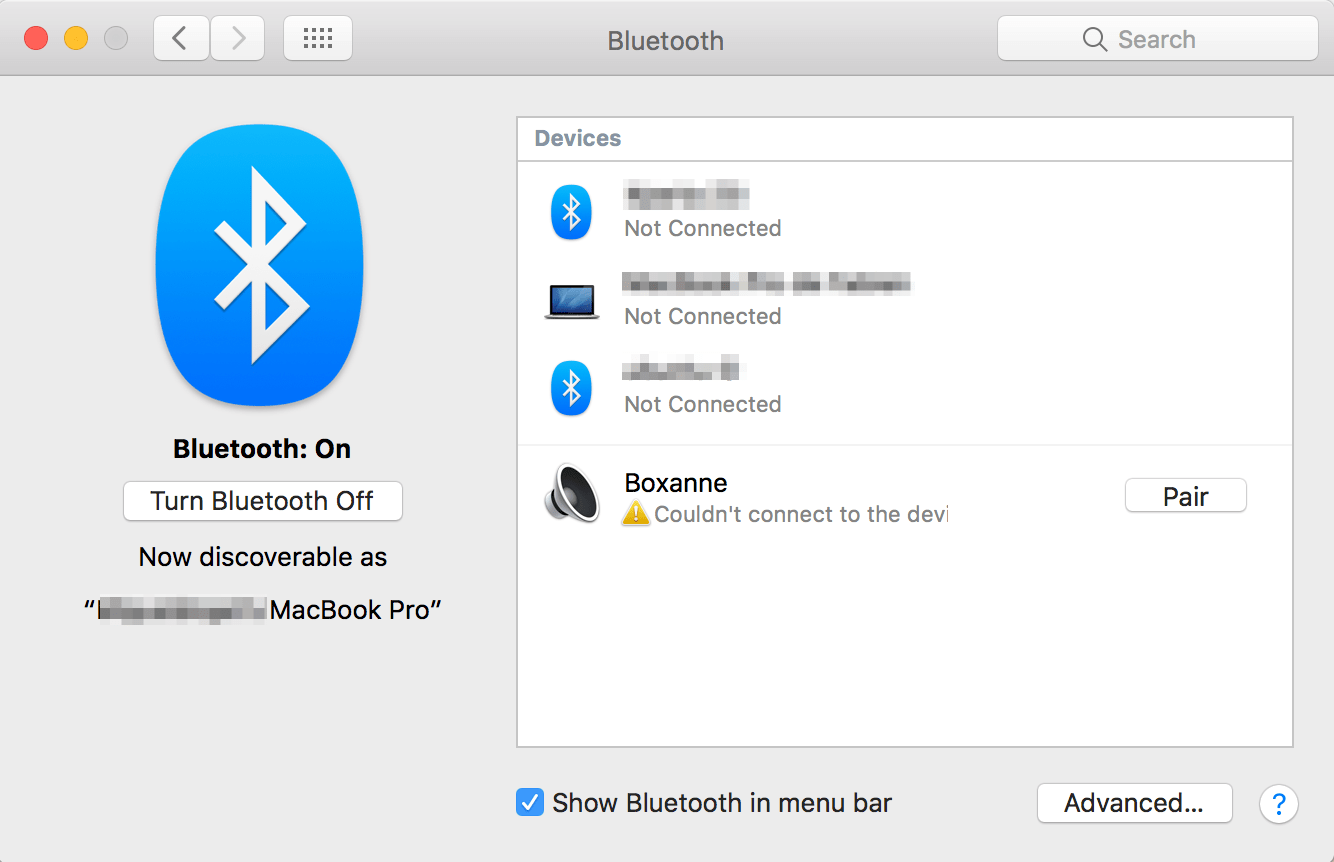
Task: Open Bluetooth help with the question mark
Action: coord(1279,804)
